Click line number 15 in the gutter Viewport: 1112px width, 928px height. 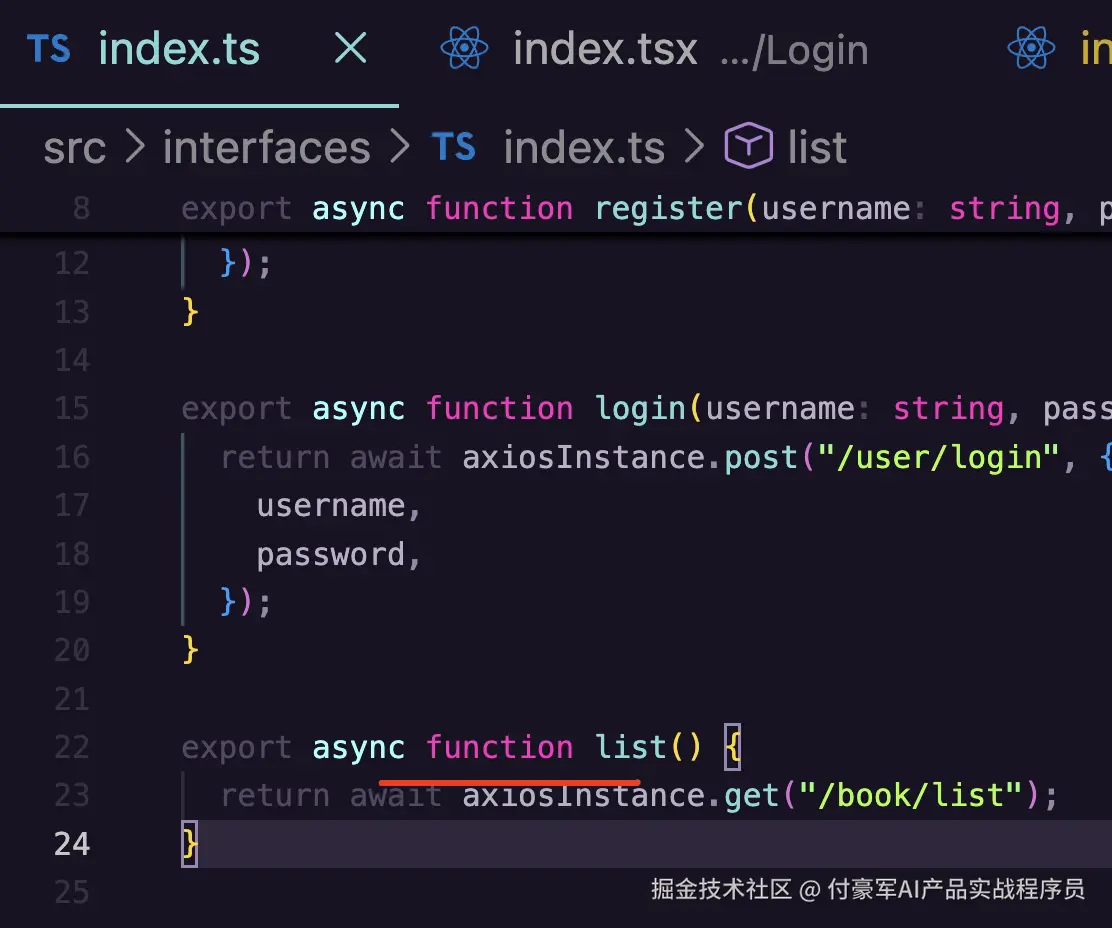(x=72, y=408)
